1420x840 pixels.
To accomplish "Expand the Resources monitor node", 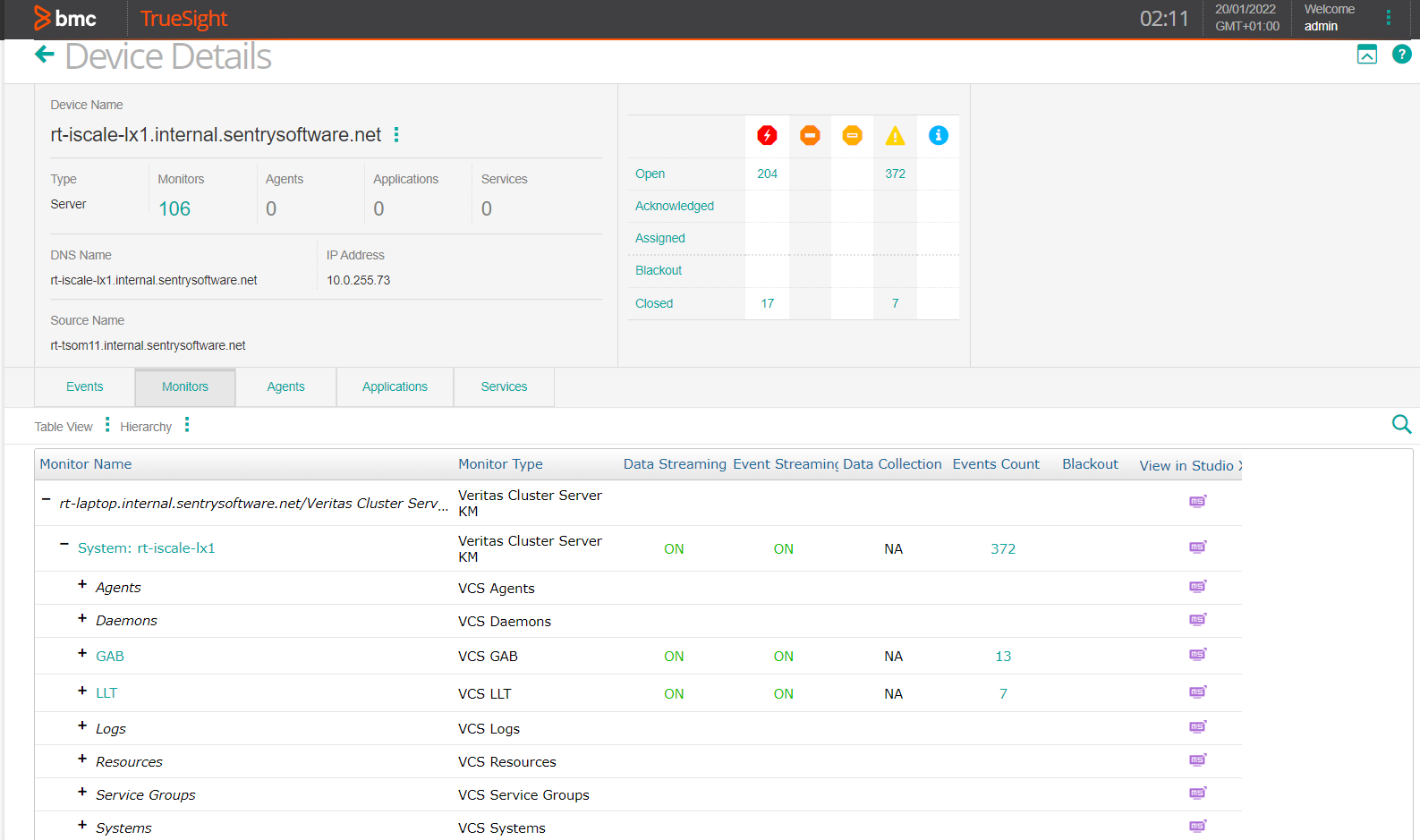I will pos(82,759).
